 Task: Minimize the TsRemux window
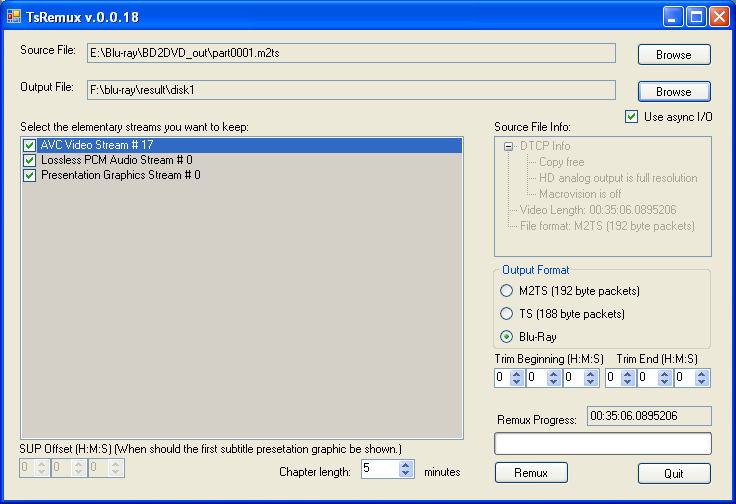pyautogui.click(x=673, y=17)
